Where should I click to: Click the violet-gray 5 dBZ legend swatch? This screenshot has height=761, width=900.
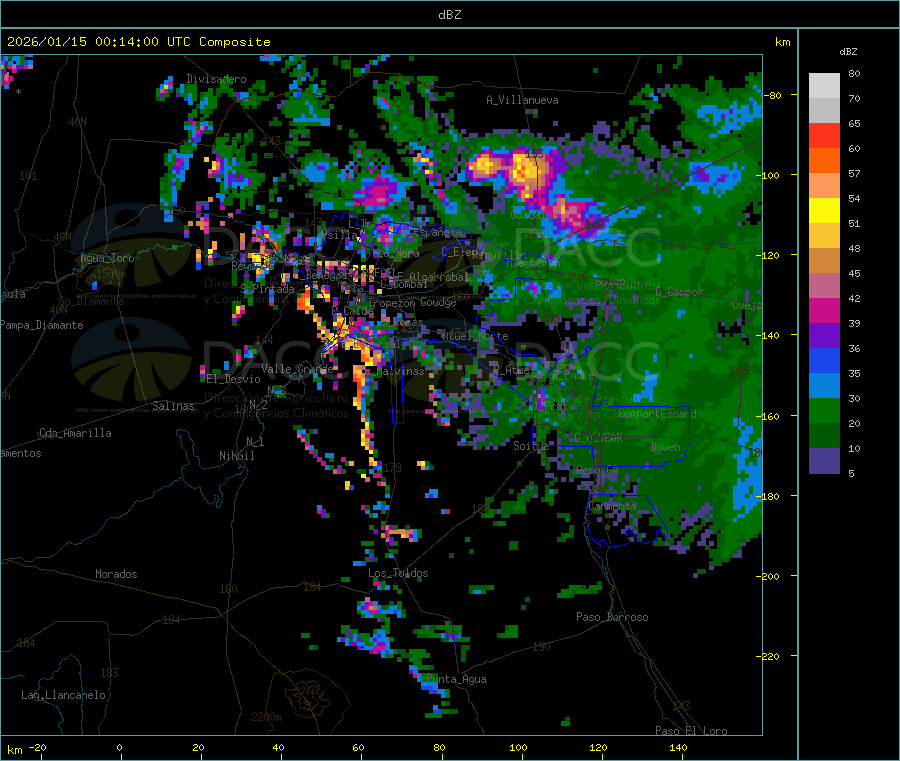[824, 461]
